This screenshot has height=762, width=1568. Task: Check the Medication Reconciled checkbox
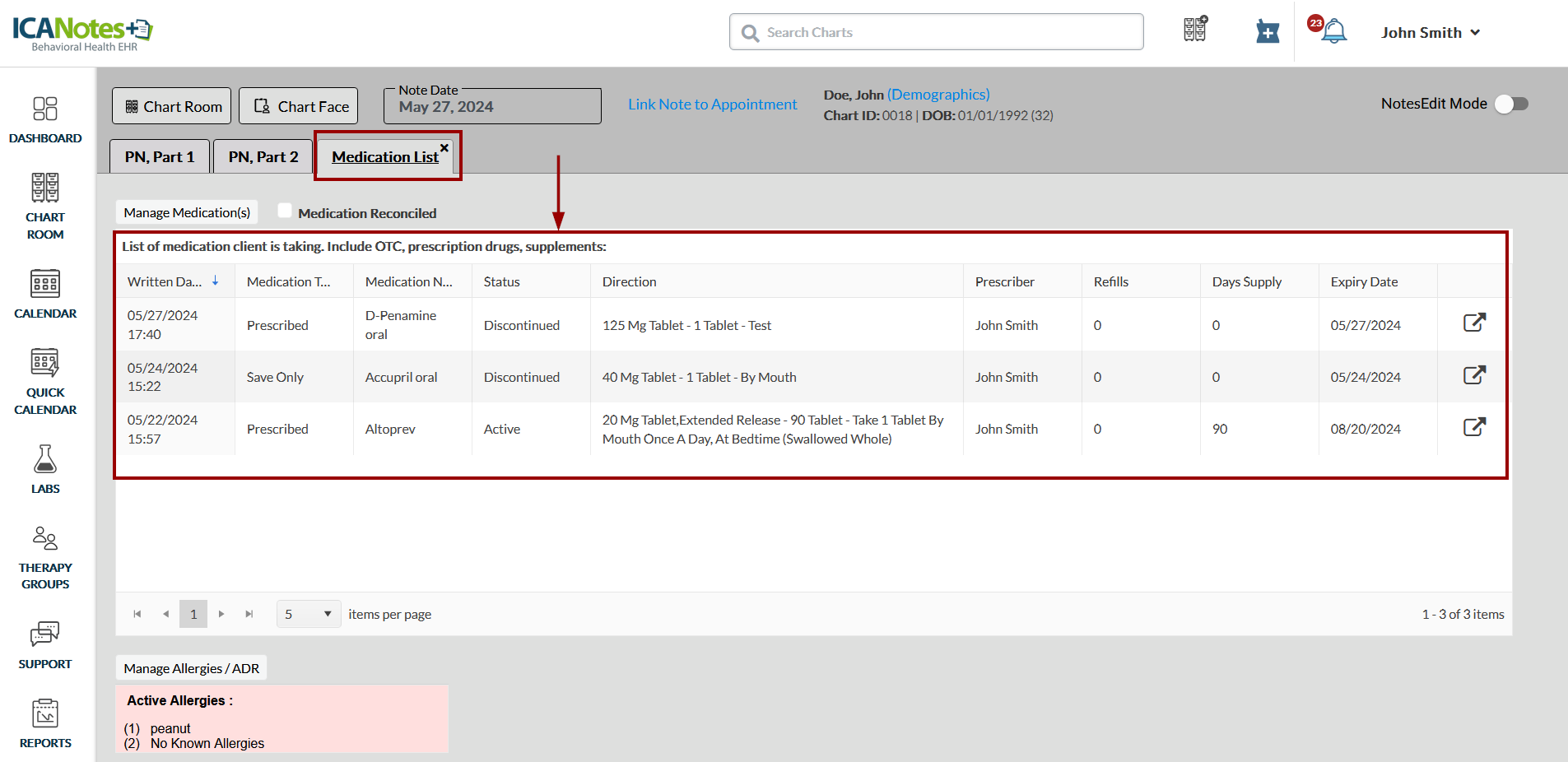285,211
